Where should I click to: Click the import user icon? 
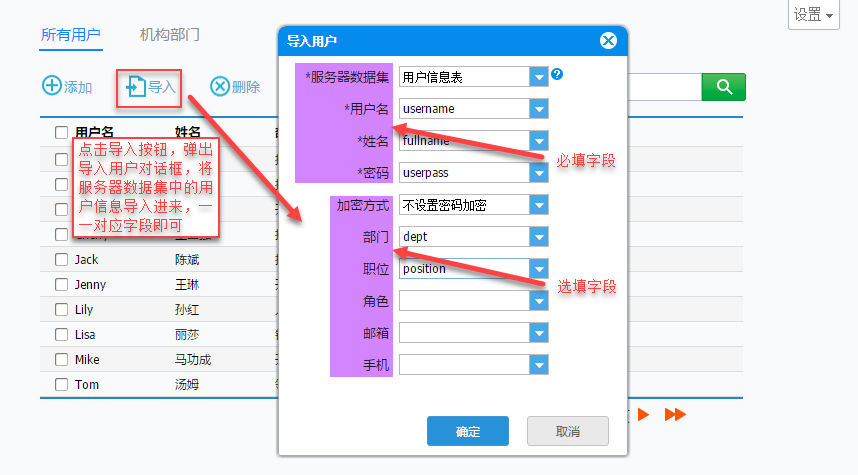coord(136,86)
